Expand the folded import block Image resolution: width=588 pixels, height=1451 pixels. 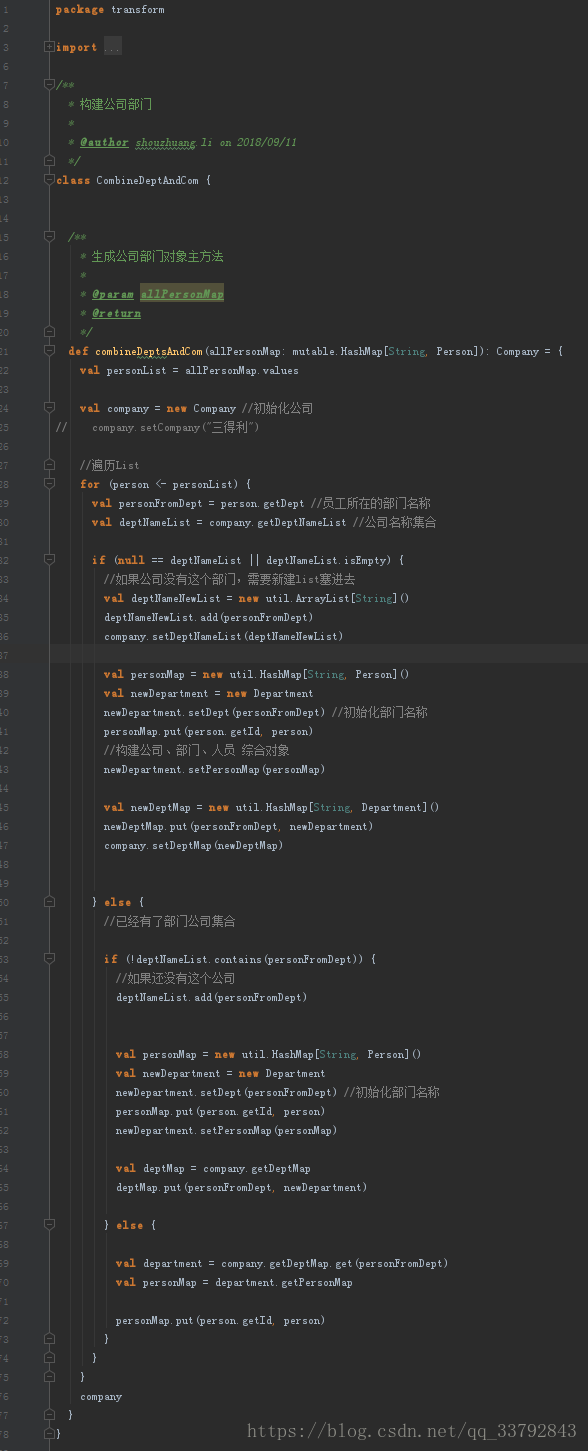pyautogui.click(x=49, y=47)
